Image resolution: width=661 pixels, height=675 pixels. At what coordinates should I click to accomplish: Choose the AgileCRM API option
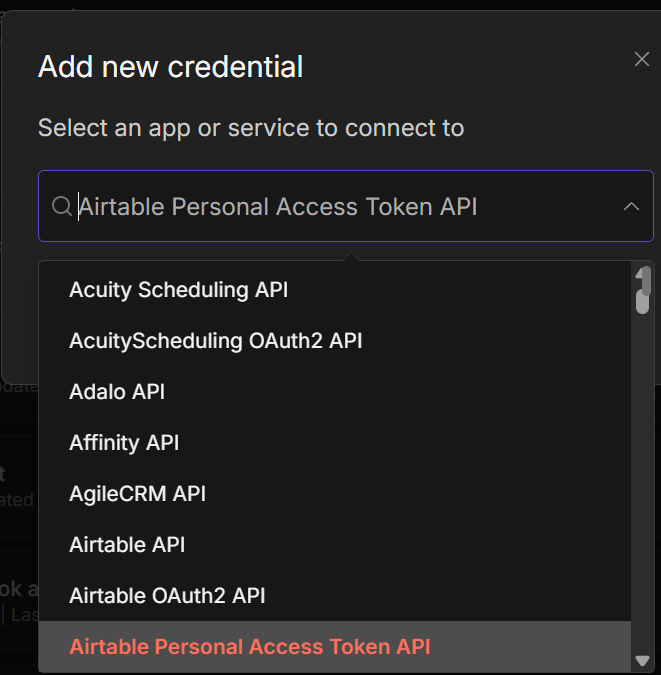click(x=136, y=494)
